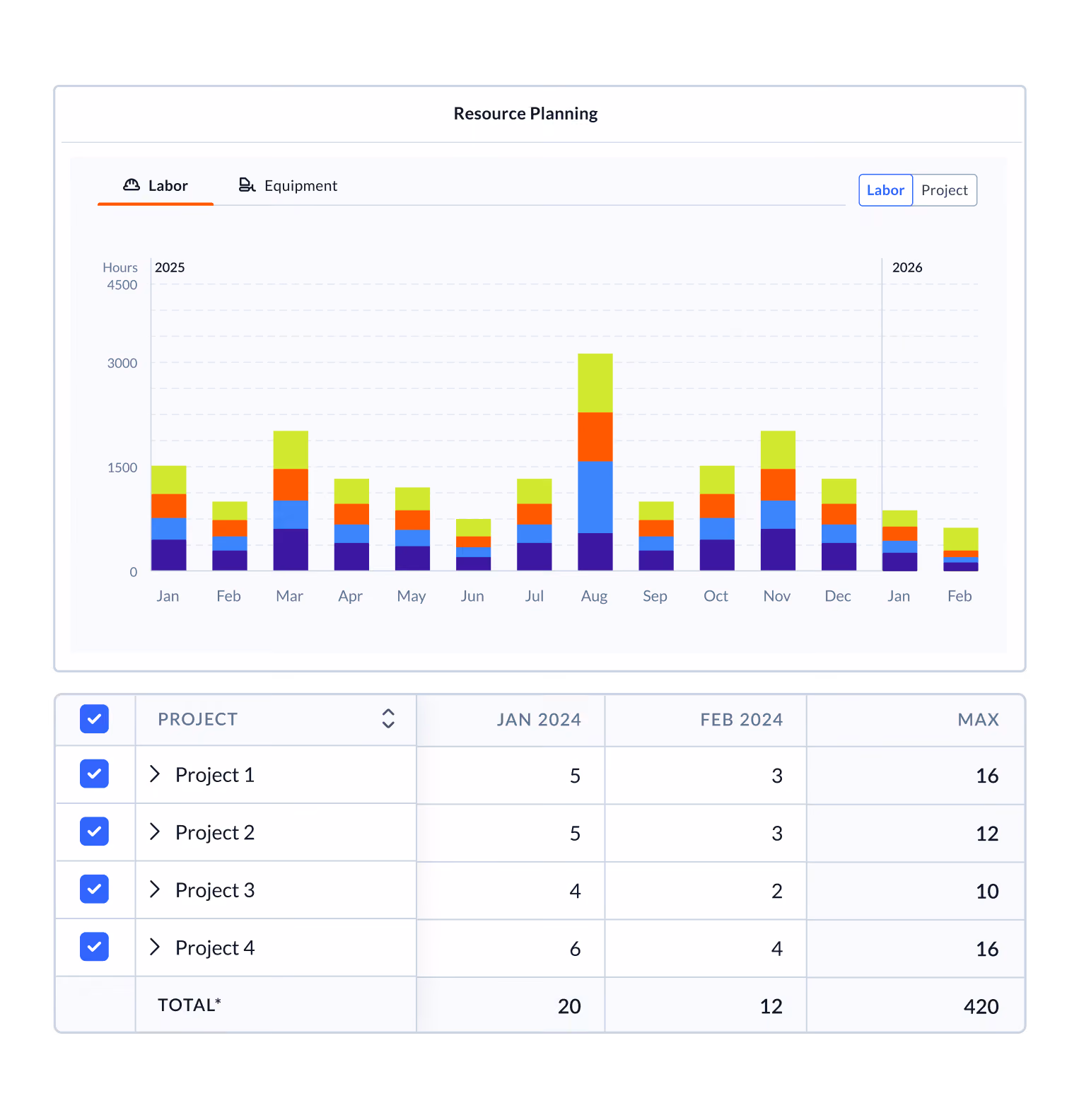Expand Project 2 using its chevron
Image resolution: width=1079 pixels, height=1120 pixels.
click(x=155, y=832)
